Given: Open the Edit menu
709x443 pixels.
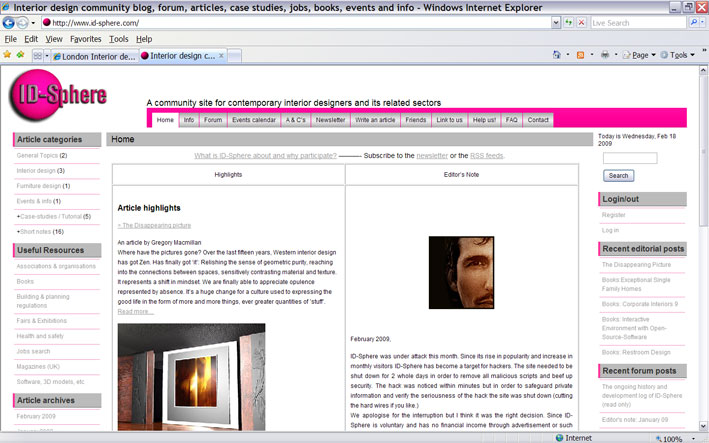Looking at the screenshot, I should click(x=31, y=39).
